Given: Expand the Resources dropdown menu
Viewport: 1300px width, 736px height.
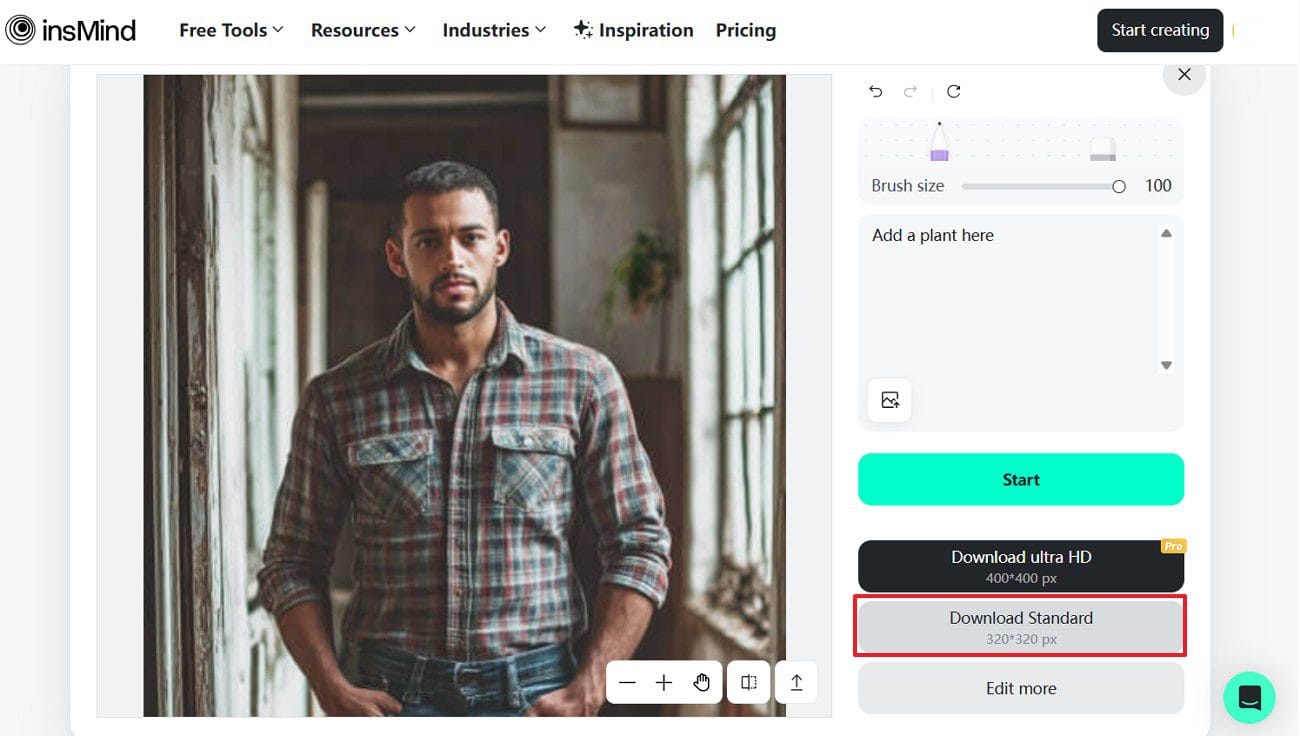Looking at the screenshot, I should point(363,30).
